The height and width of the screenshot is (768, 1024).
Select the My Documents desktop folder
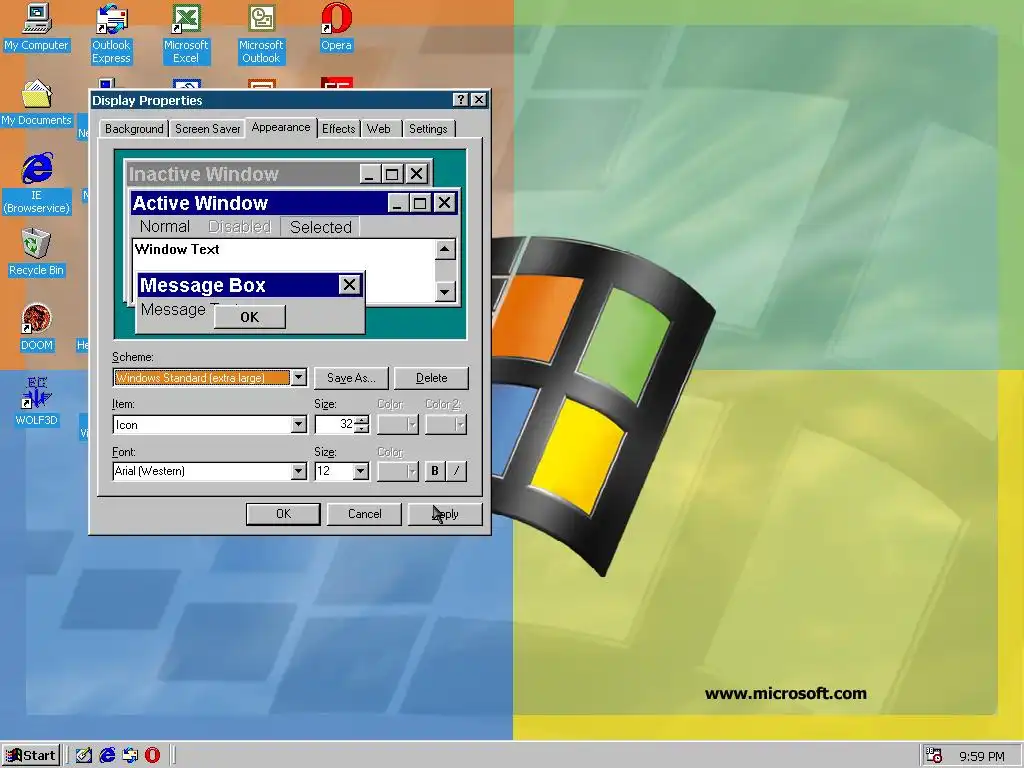pos(37,103)
